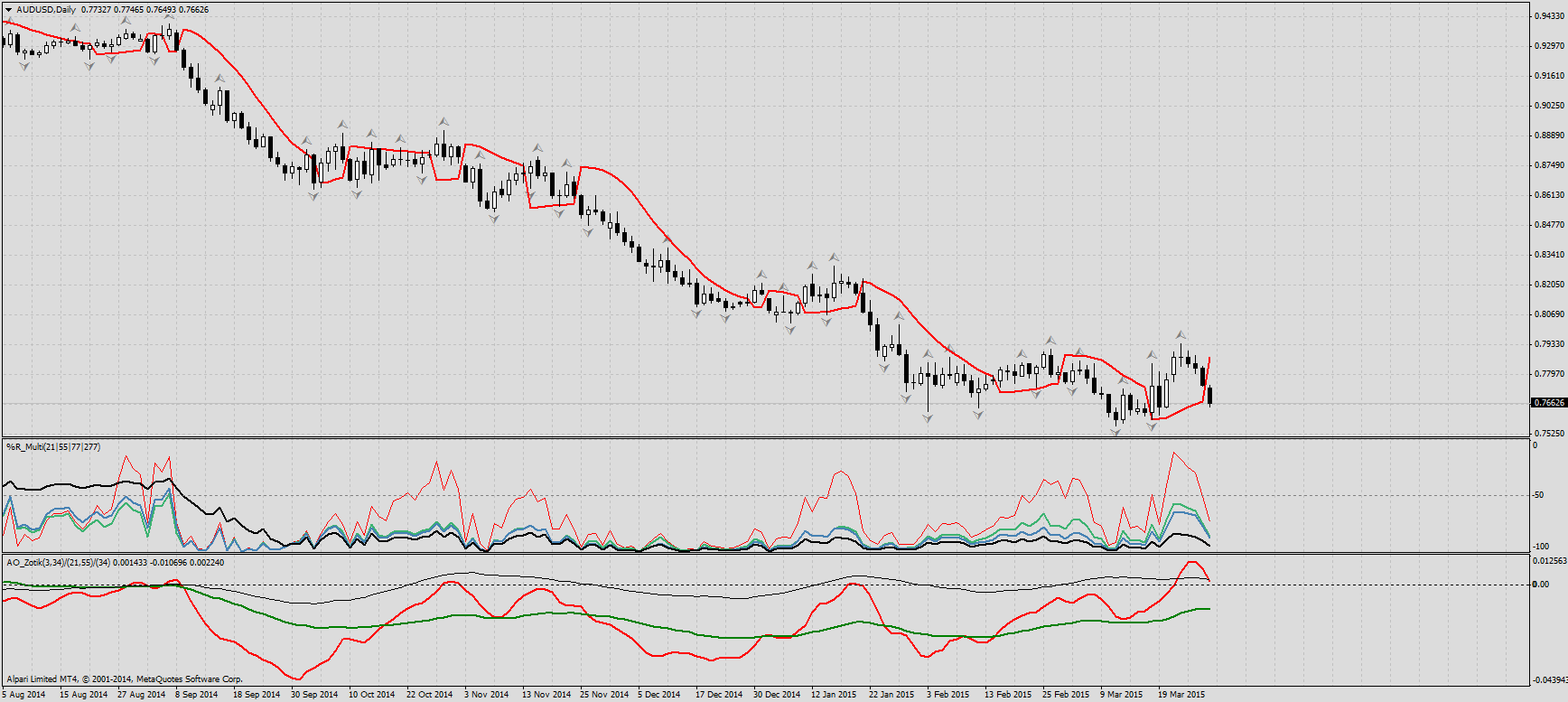Click price scale value 0.90250
The image size is (1568, 702).
(1549, 106)
